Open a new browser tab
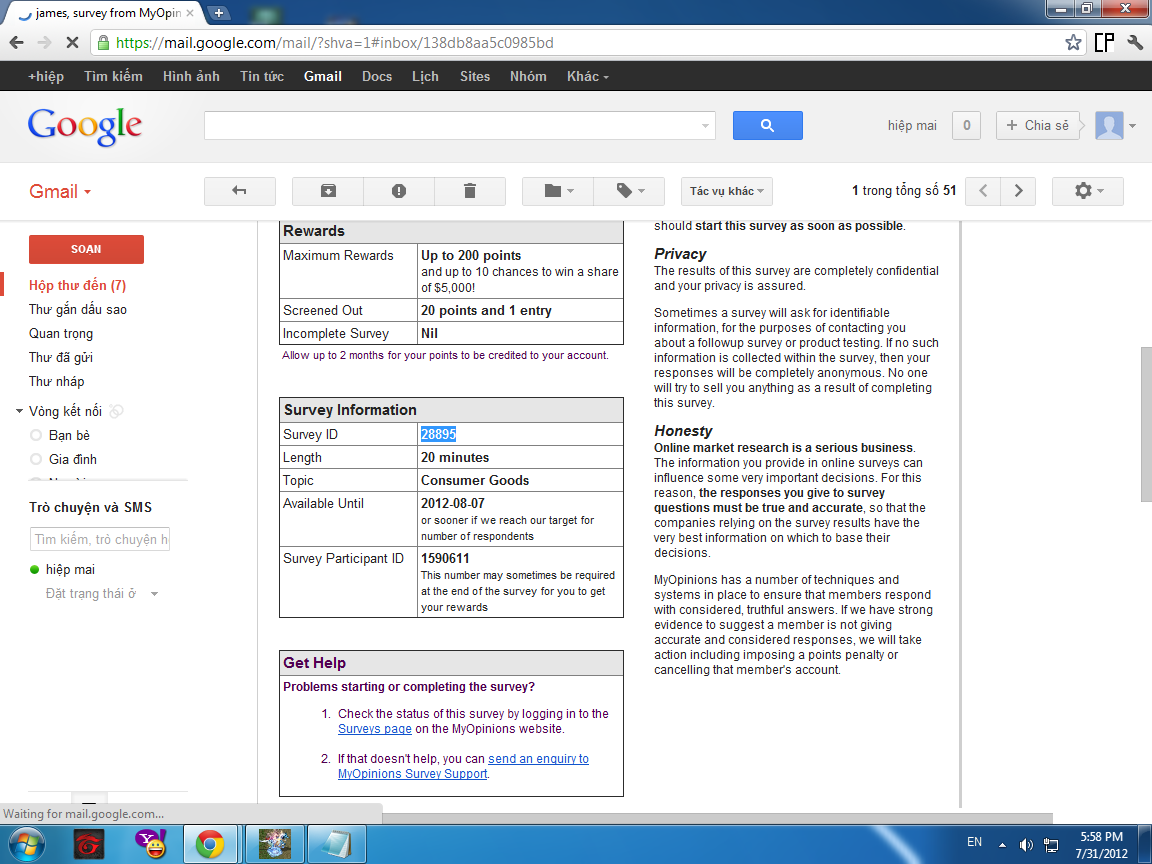The height and width of the screenshot is (864, 1152). [x=218, y=12]
